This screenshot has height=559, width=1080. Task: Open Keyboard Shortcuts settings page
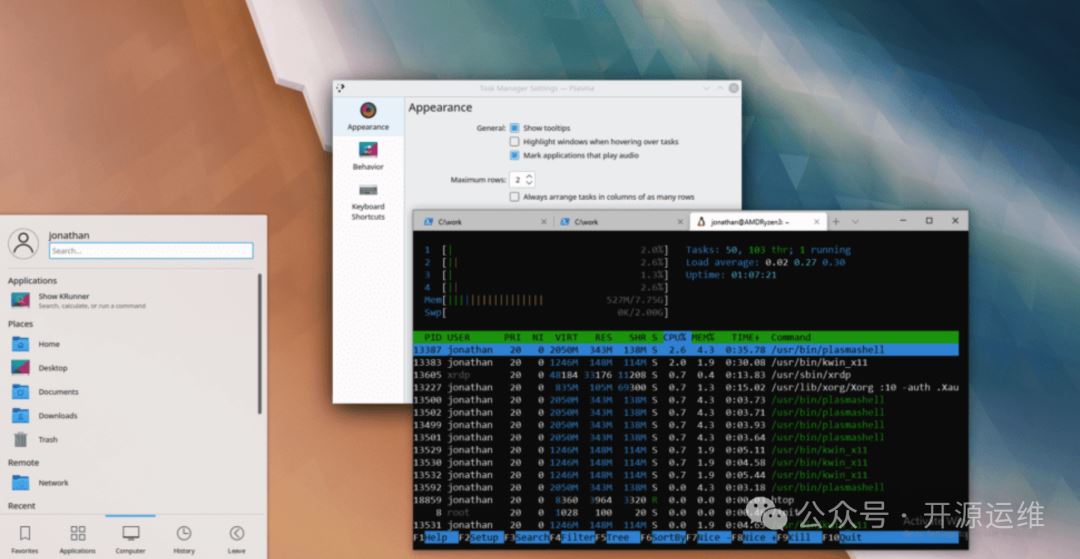368,190
